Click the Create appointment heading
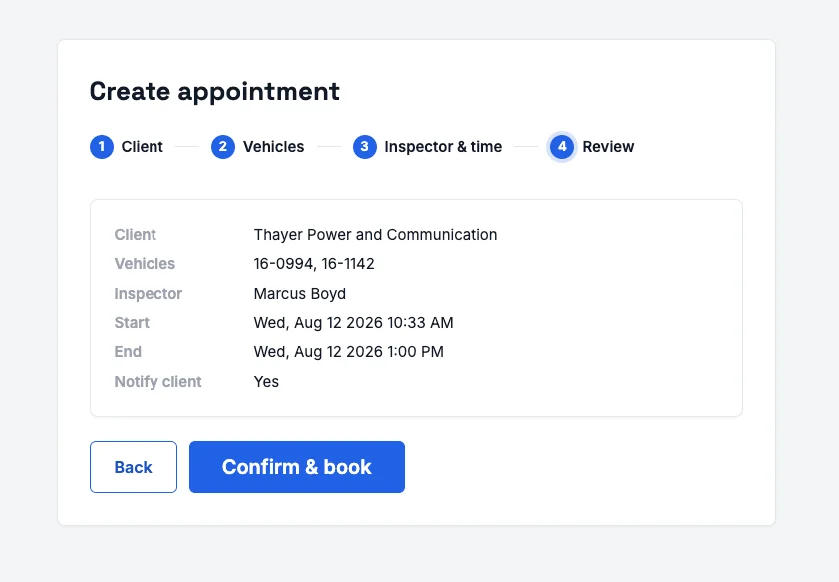839x582 pixels. 215,92
